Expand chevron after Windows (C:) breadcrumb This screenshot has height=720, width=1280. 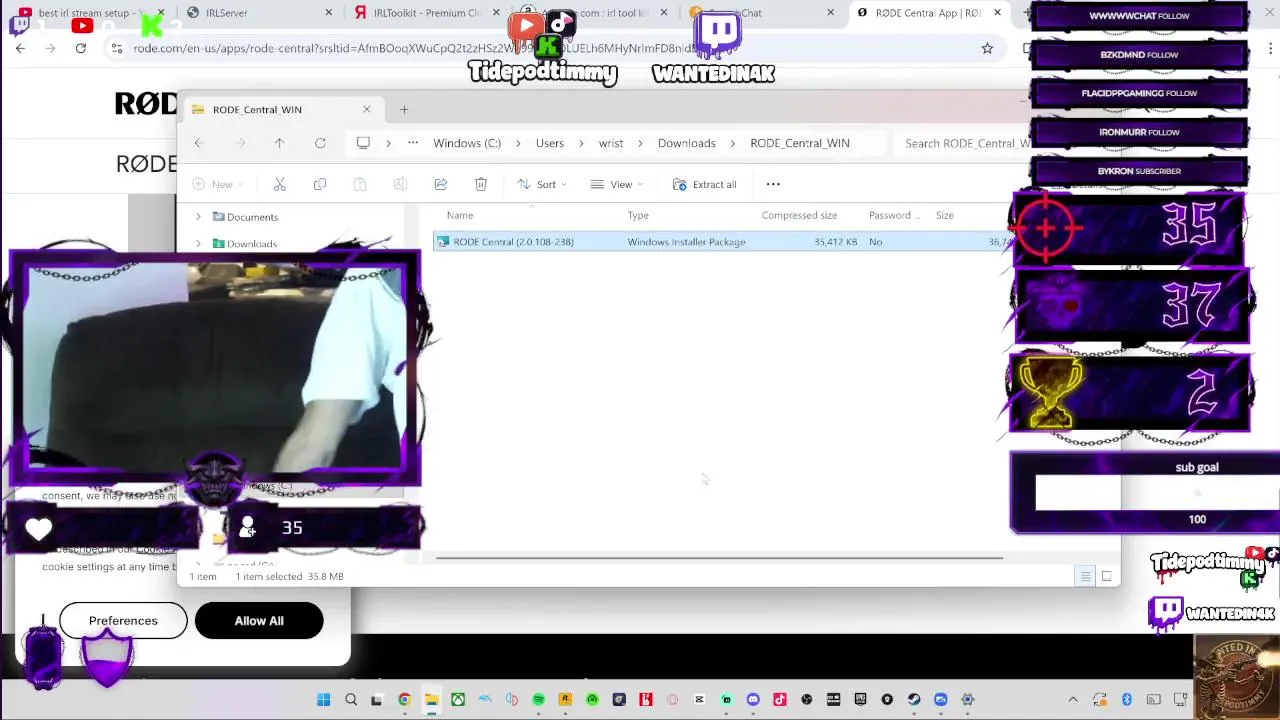(519, 143)
